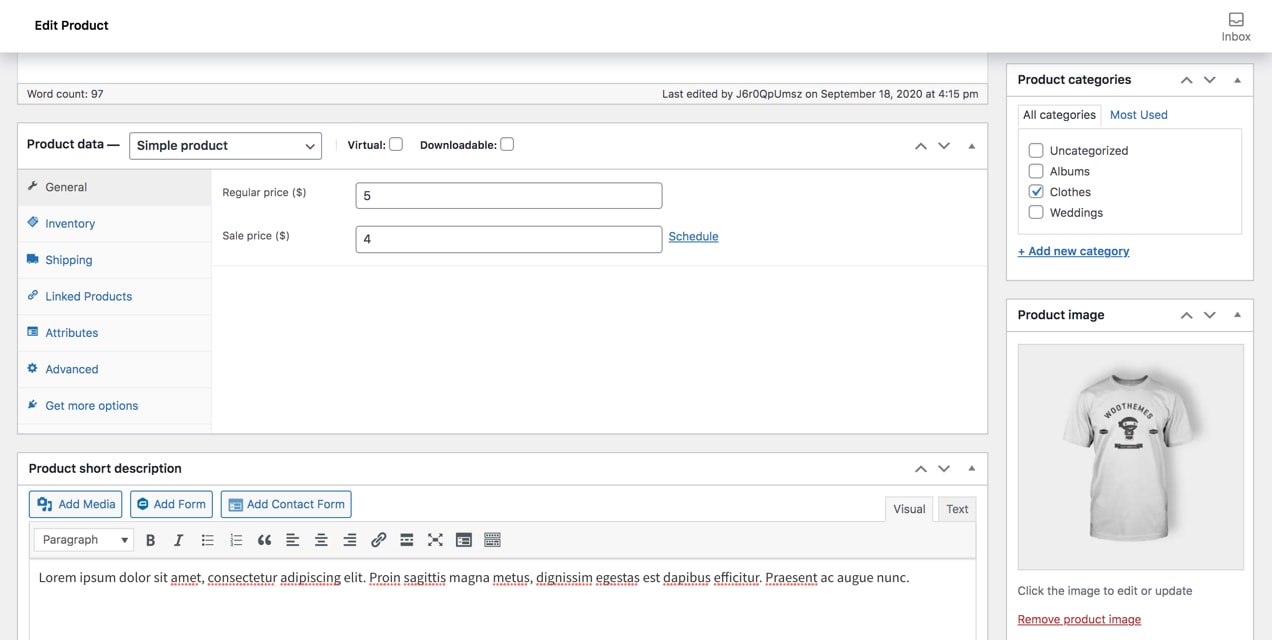Move Product categories panel down
Screen dimensions: 1272x640
[1210, 80]
